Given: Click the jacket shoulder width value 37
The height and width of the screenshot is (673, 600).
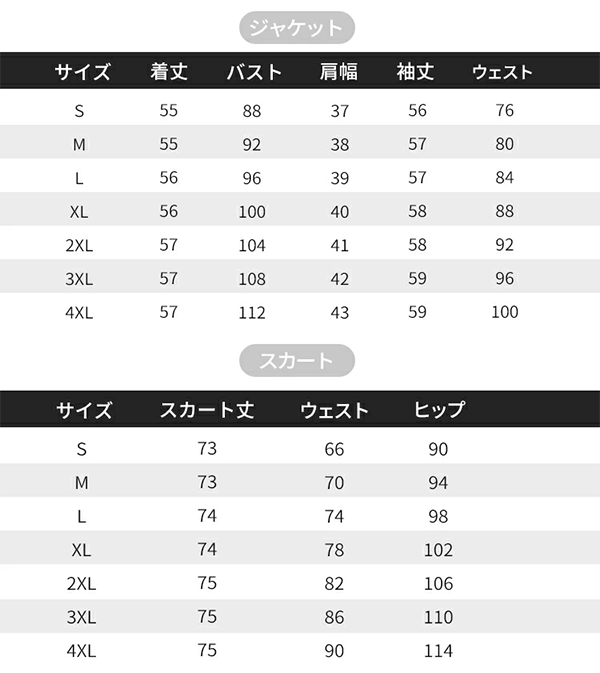Looking at the screenshot, I should coord(340,111).
